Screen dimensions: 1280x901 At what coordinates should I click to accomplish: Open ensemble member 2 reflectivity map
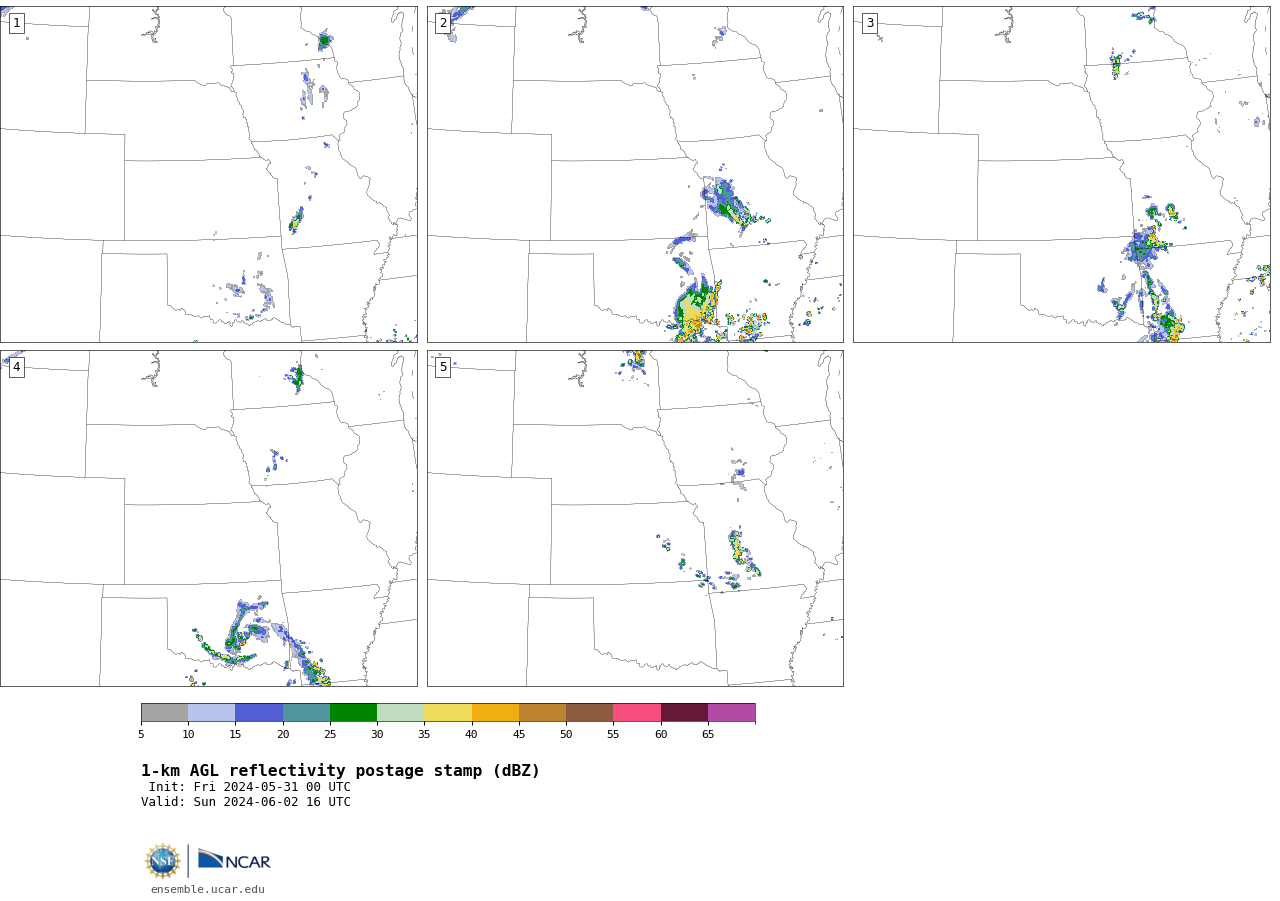635,174
